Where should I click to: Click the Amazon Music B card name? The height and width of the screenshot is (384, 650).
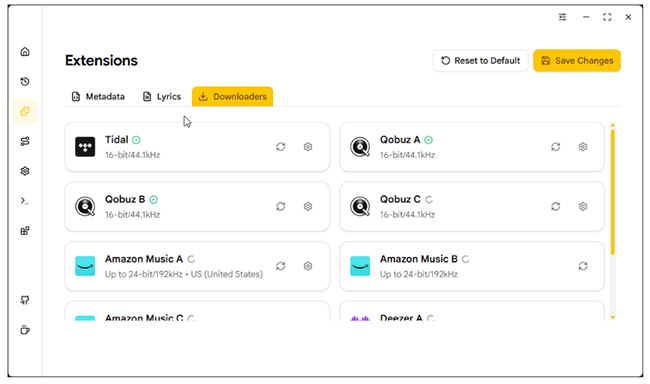click(419, 259)
